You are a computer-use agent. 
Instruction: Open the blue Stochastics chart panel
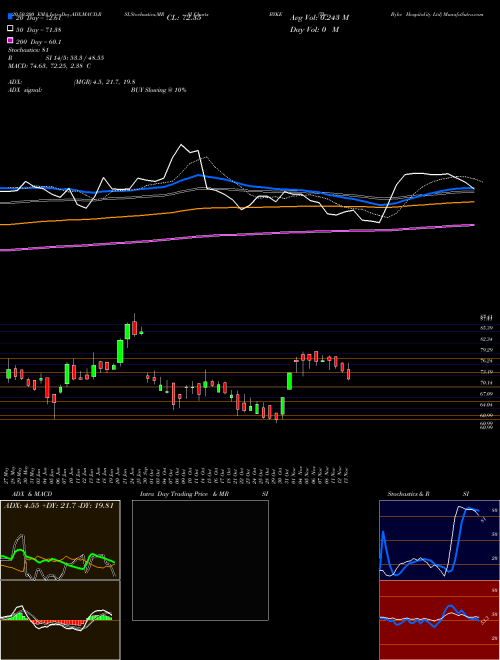pos(439,540)
